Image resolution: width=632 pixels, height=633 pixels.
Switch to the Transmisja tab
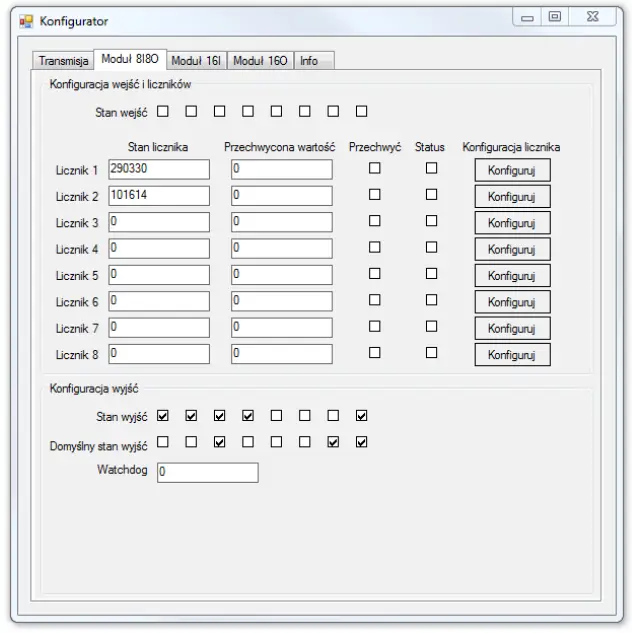coord(63,61)
